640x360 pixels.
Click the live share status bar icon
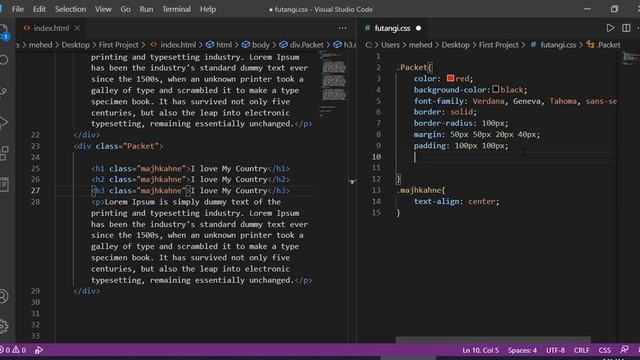(x=39, y=350)
